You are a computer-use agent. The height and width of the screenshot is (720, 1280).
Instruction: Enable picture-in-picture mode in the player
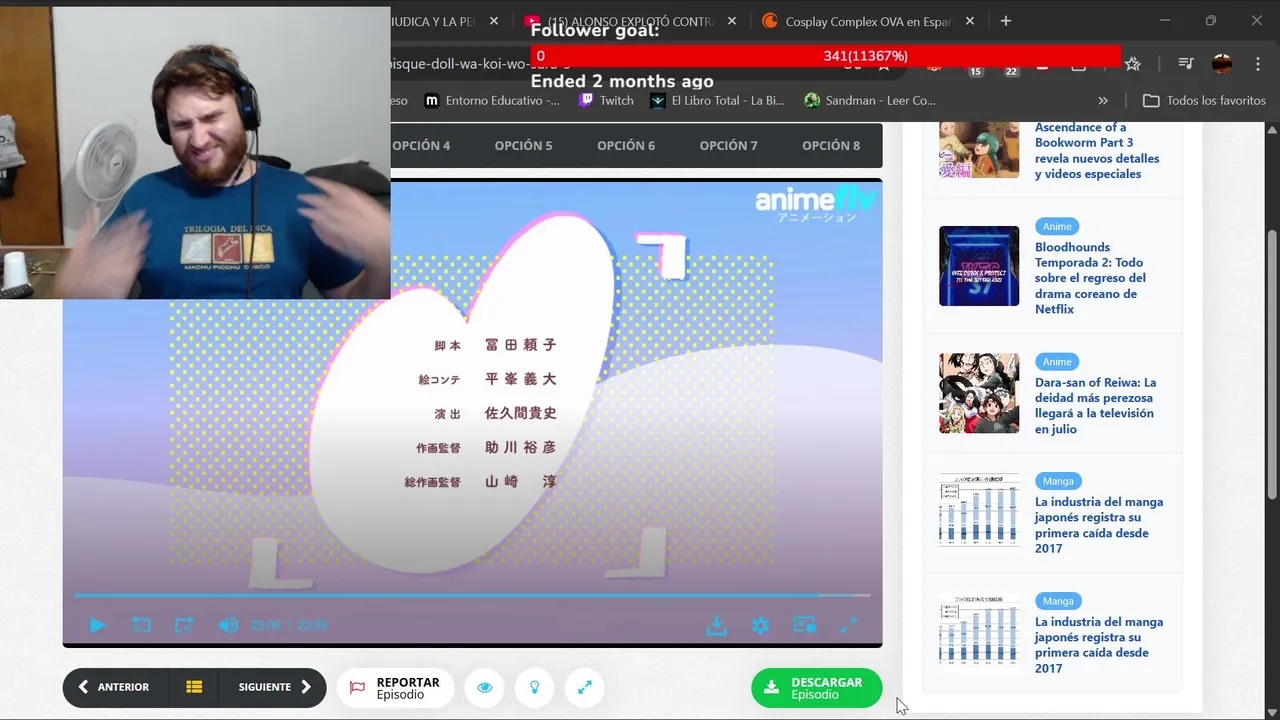click(x=804, y=625)
